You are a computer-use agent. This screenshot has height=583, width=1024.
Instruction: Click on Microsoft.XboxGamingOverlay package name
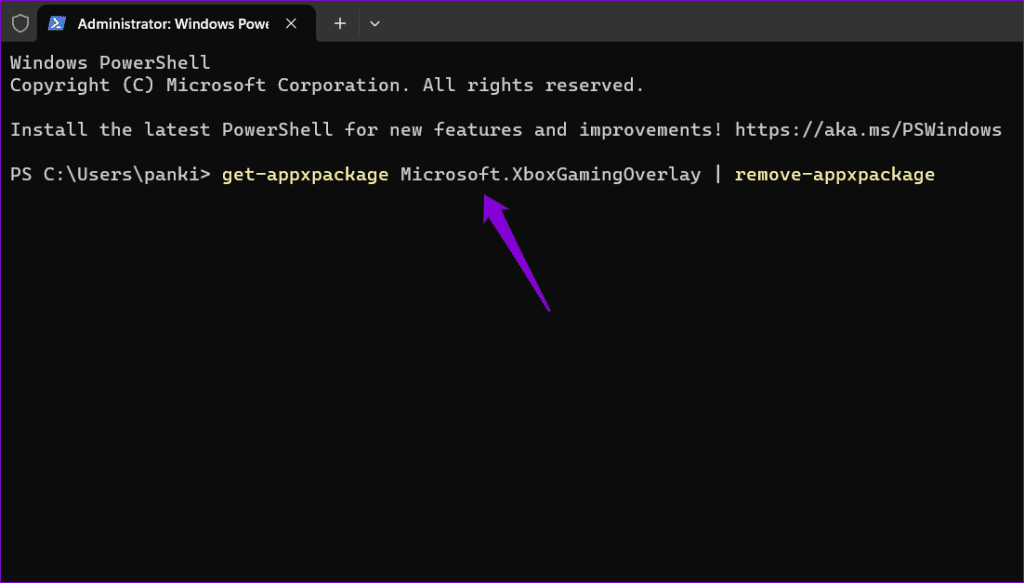[550, 175]
